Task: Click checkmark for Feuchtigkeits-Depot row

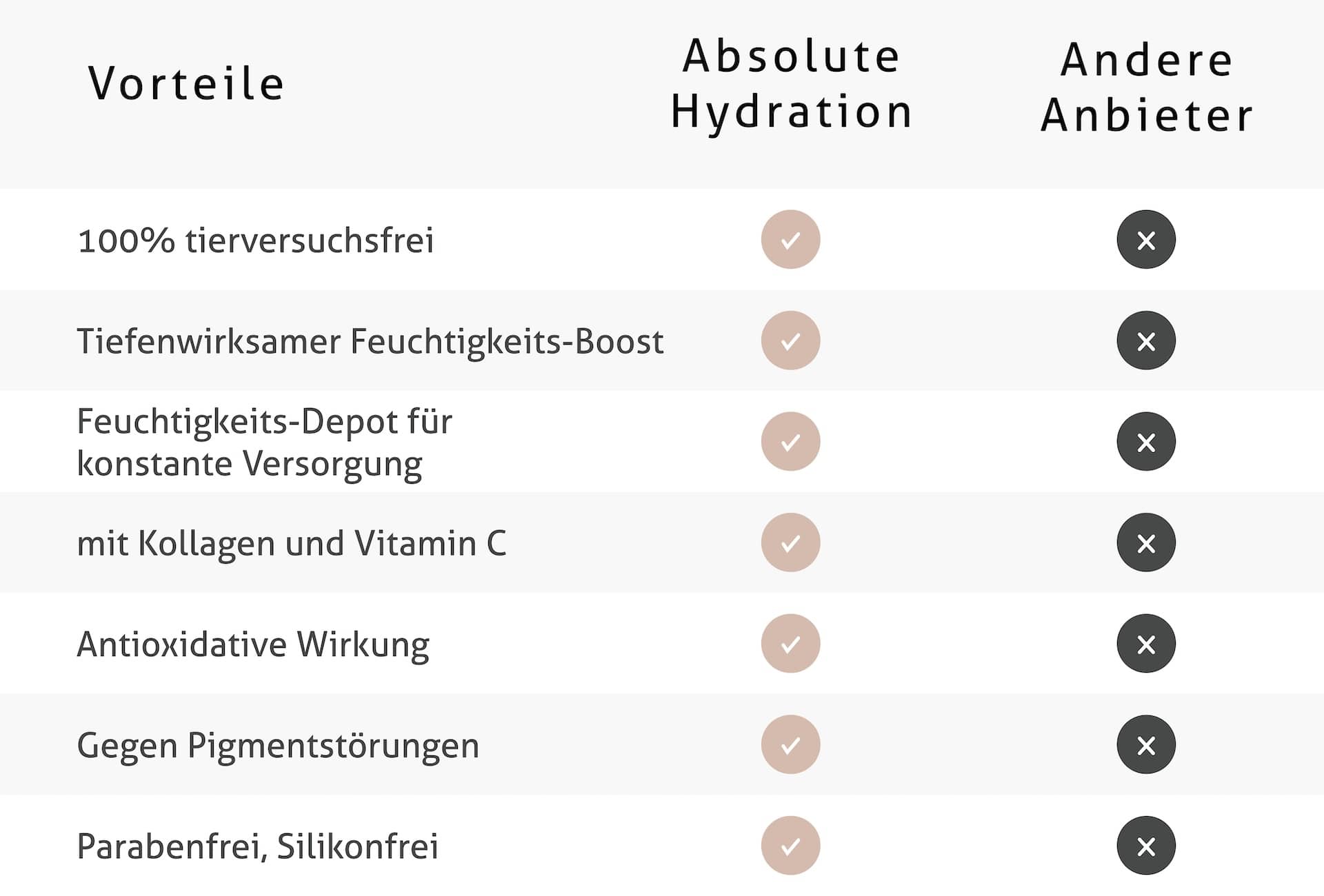Action: coord(790,442)
